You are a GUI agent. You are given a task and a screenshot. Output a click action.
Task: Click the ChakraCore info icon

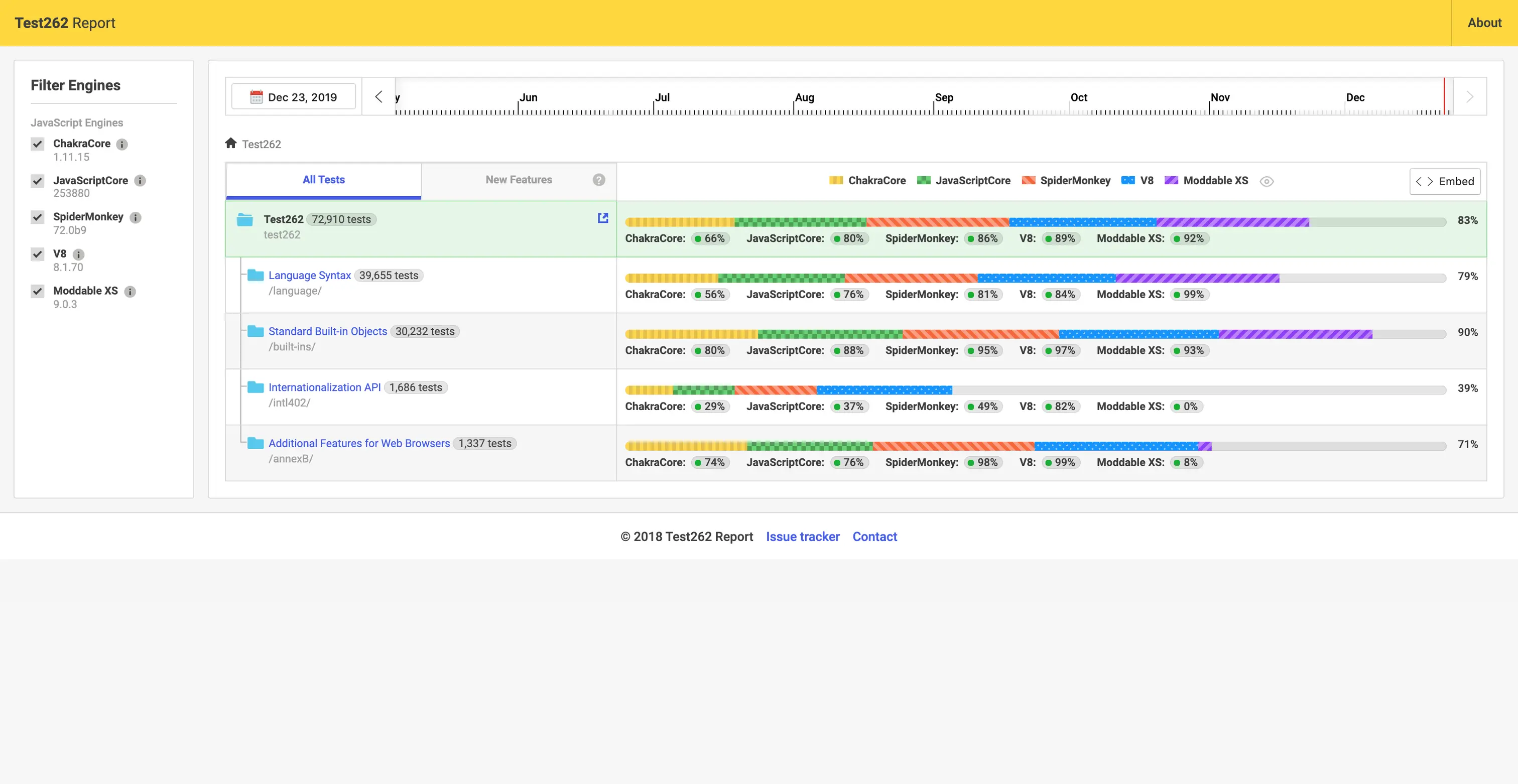122,145
